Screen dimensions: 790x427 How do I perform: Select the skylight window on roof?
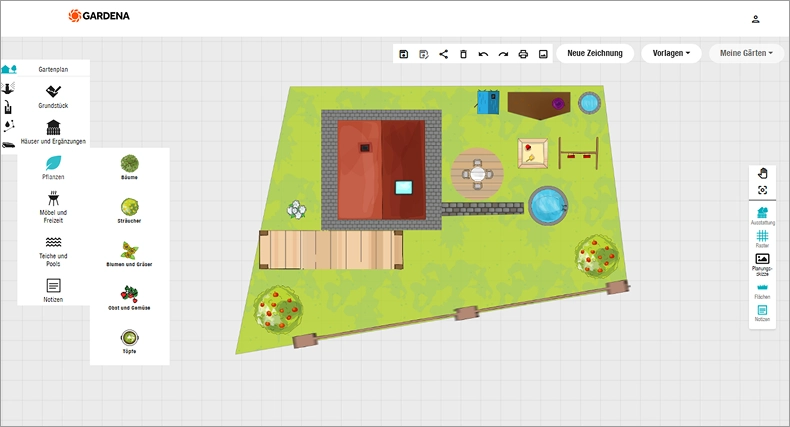(404, 188)
